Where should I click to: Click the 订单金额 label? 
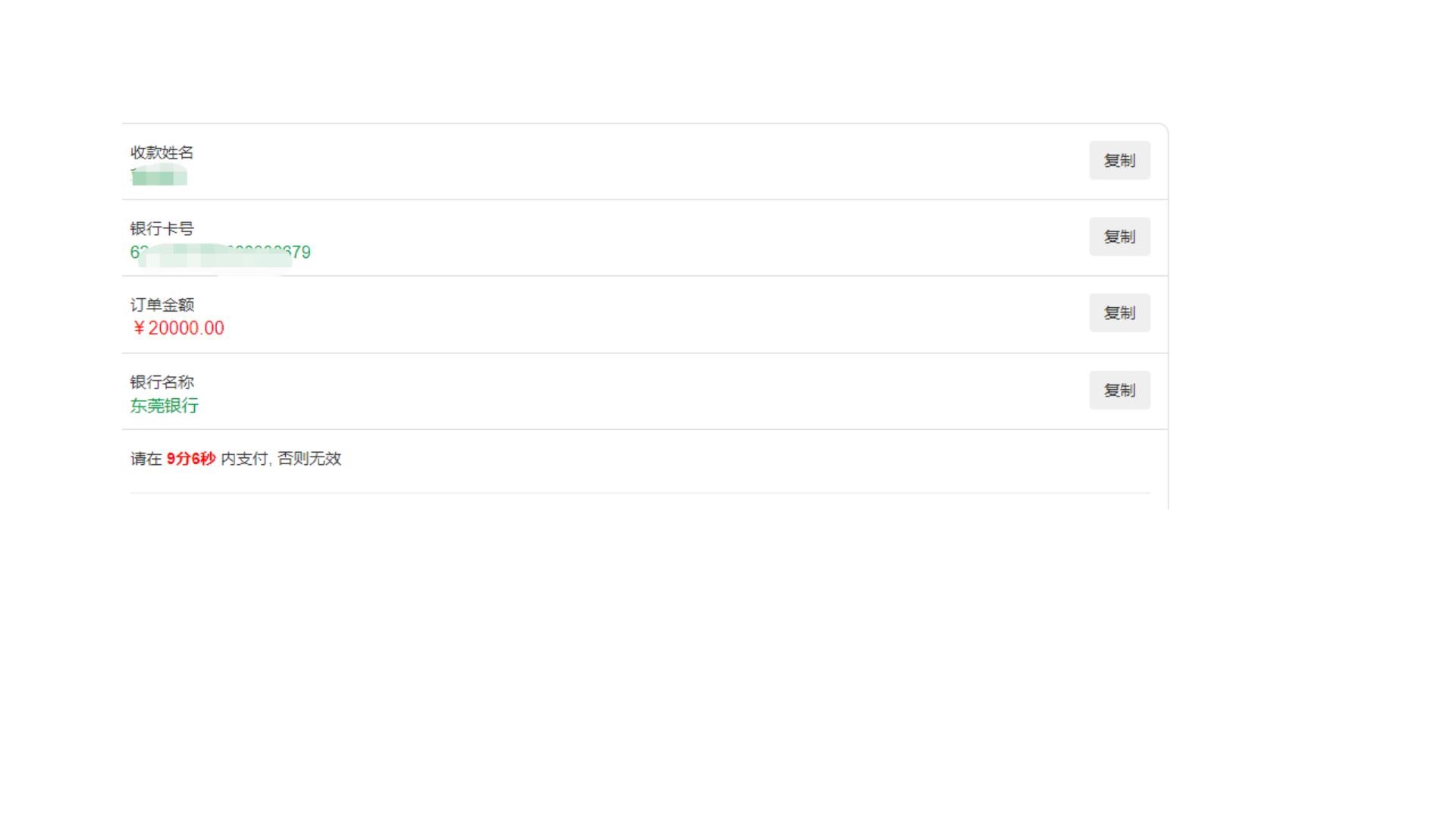pyautogui.click(x=162, y=305)
